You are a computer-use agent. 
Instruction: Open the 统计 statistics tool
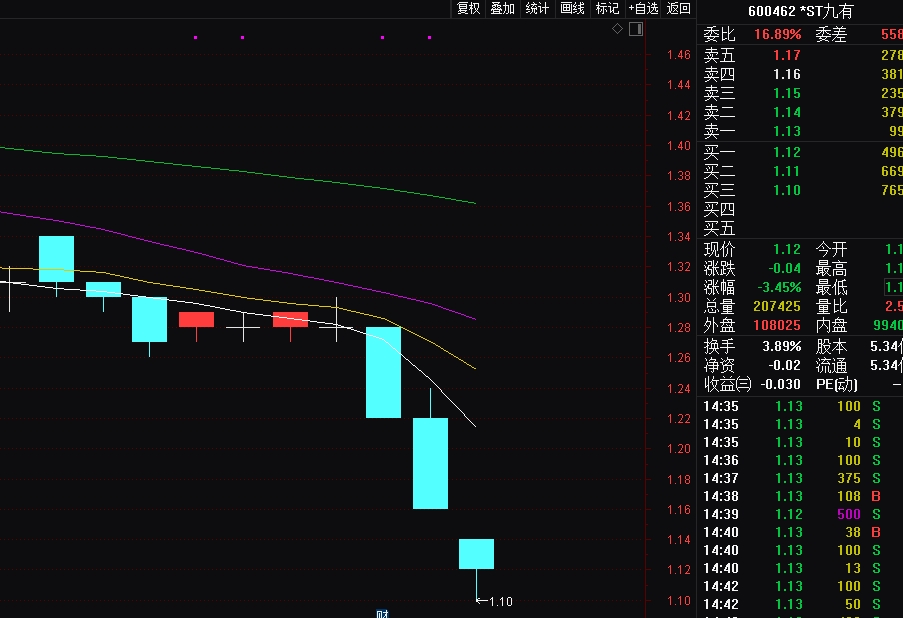(x=537, y=9)
